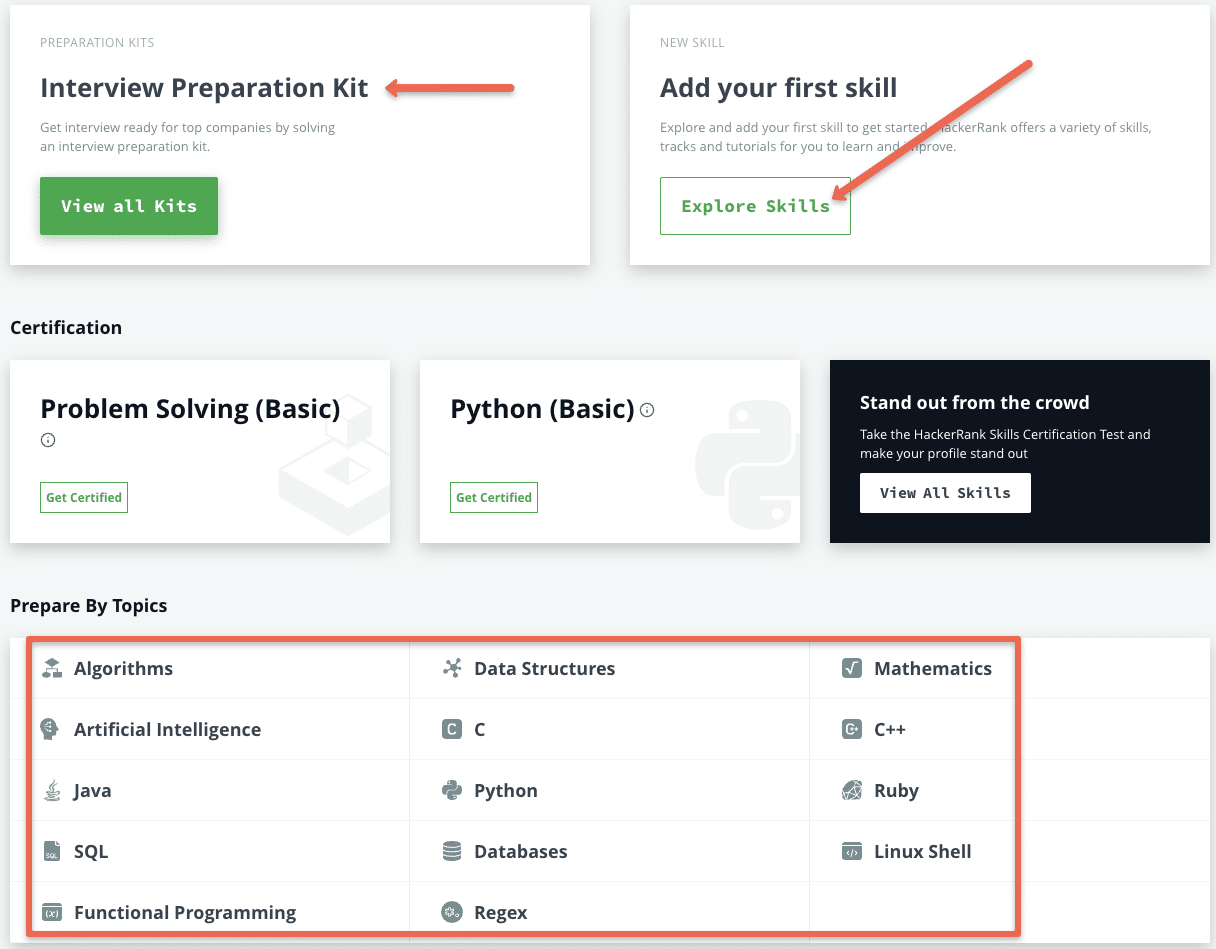Click the Regex topic icon
The image size is (1216, 949).
point(451,912)
